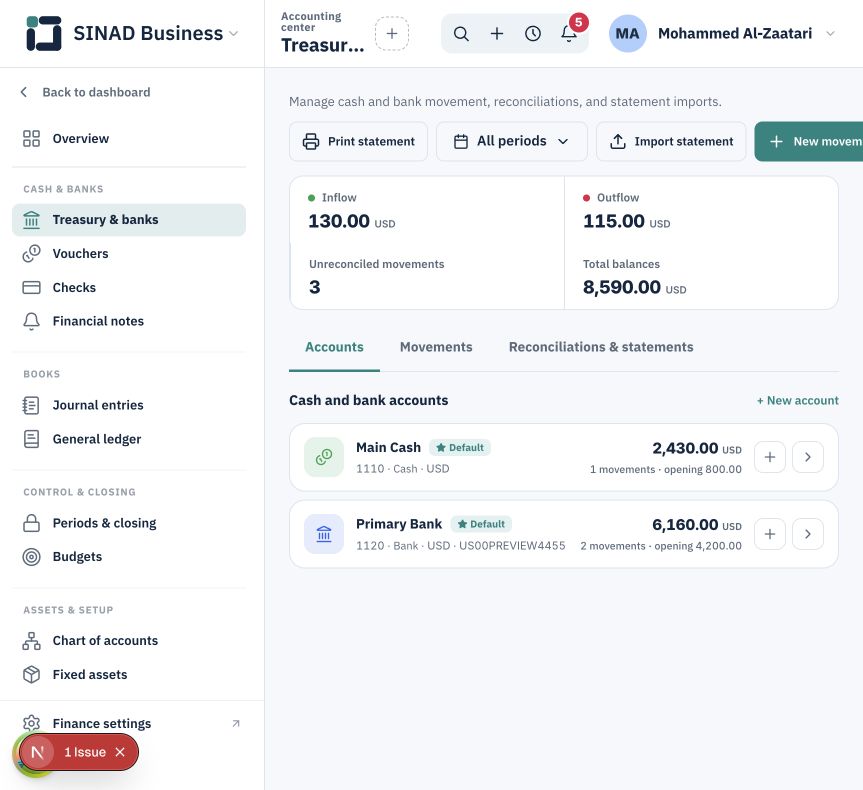This screenshot has width=863, height=790.
Task: Open Finance settings
Action: pyautogui.click(x=129, y=723)
